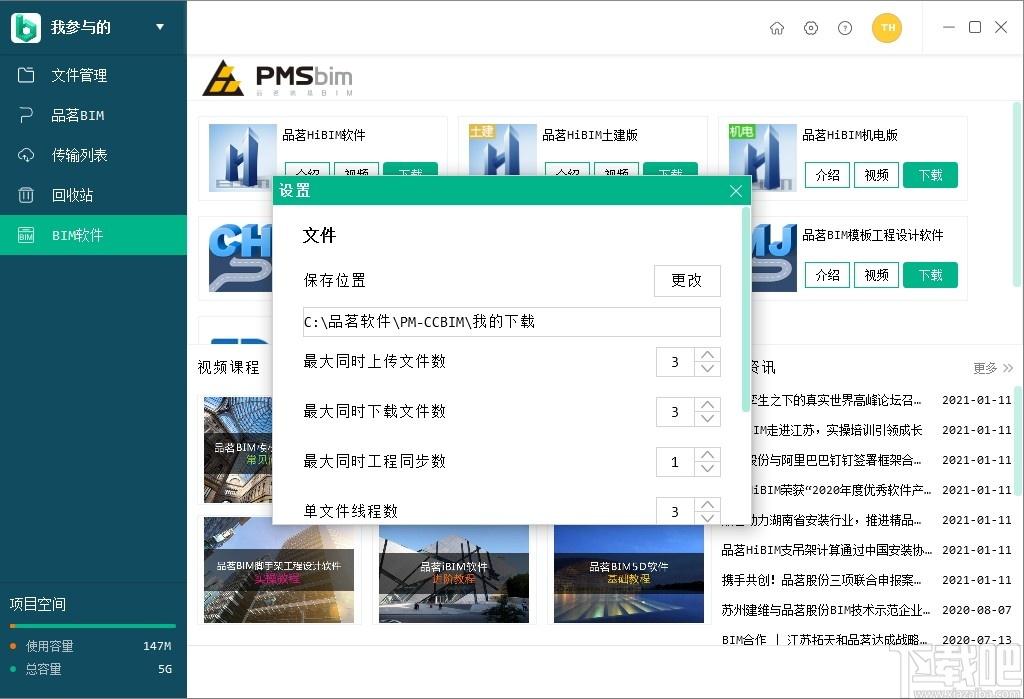The width and height of the screenshot is (1024, 699).
Task: Click the 视频课程 section heading
Action: 229,367
